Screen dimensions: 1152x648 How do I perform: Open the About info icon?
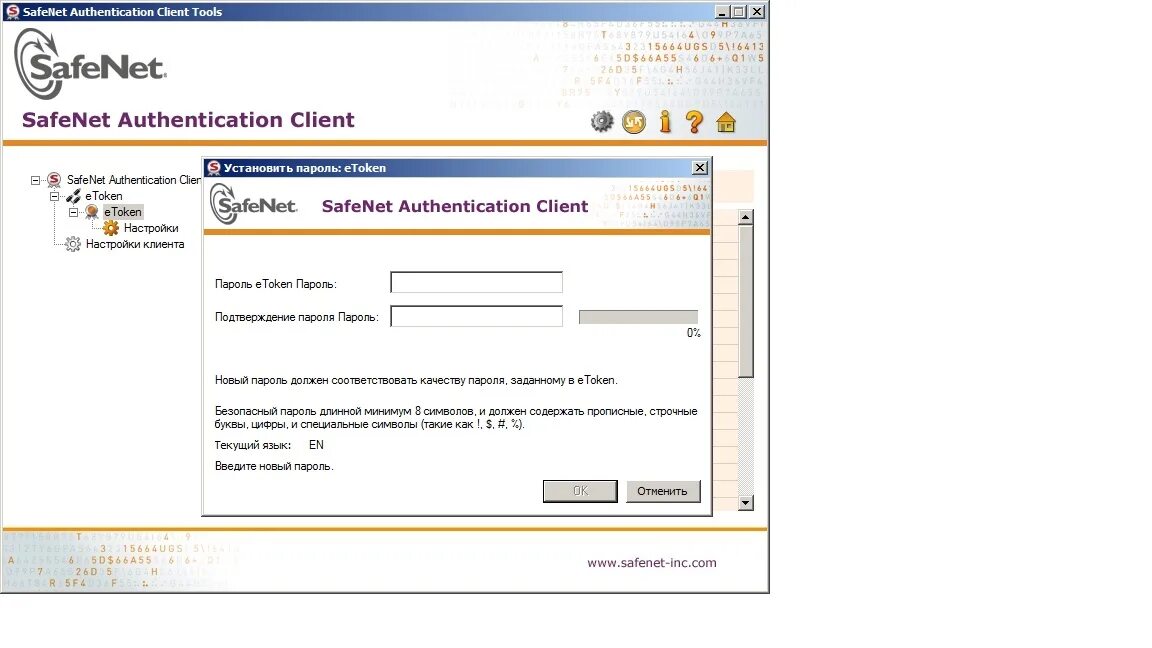pos(665,122)
